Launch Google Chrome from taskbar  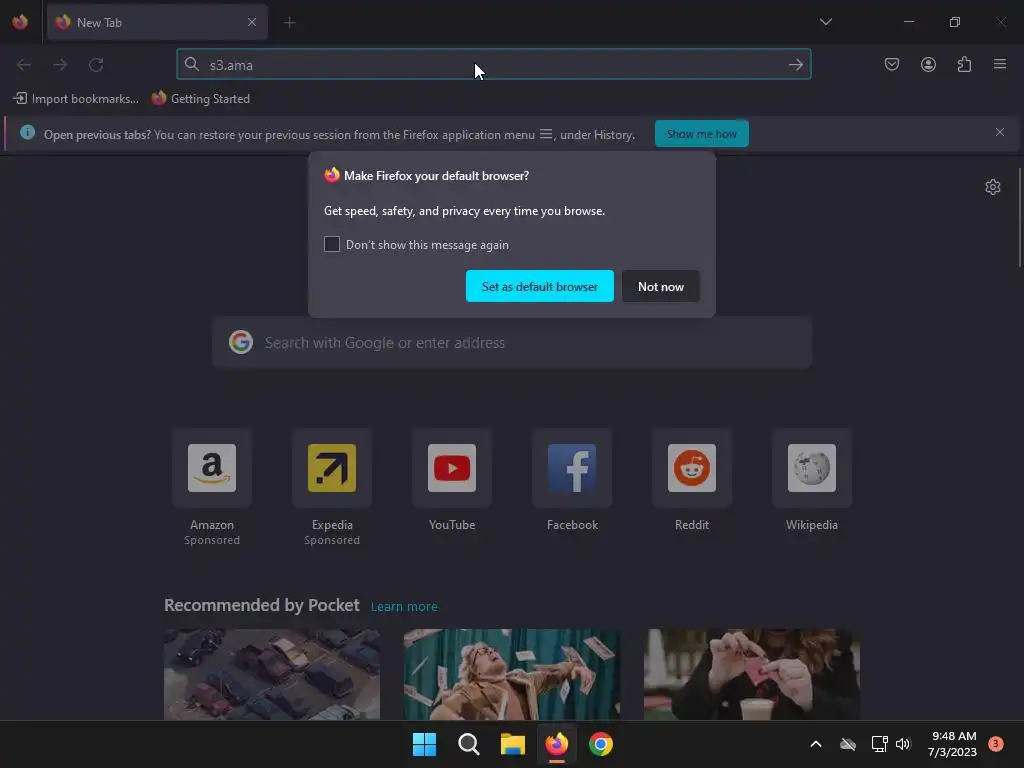[601, 744]
